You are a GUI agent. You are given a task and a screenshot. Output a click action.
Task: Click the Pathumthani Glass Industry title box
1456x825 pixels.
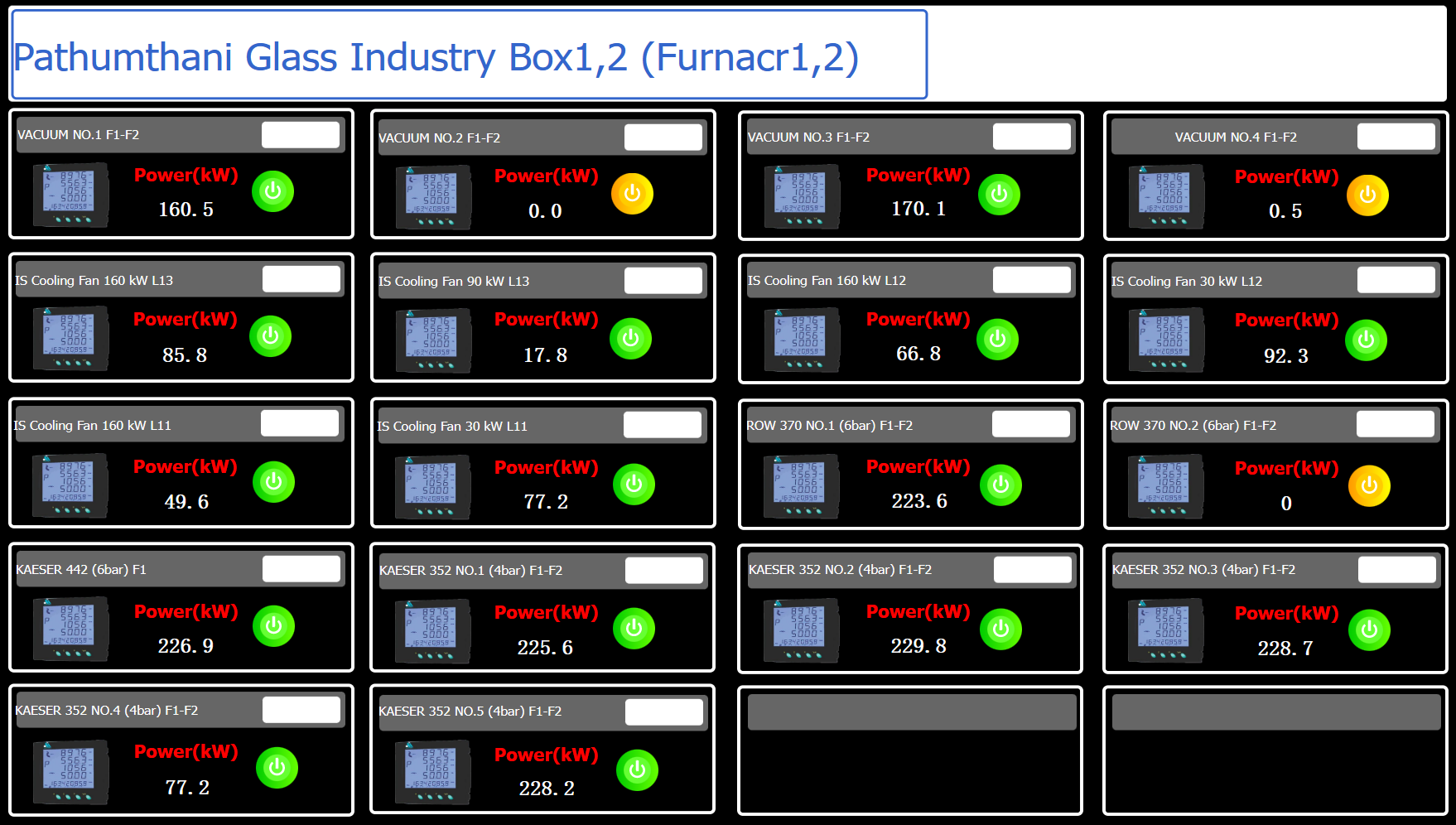point(468,55)
